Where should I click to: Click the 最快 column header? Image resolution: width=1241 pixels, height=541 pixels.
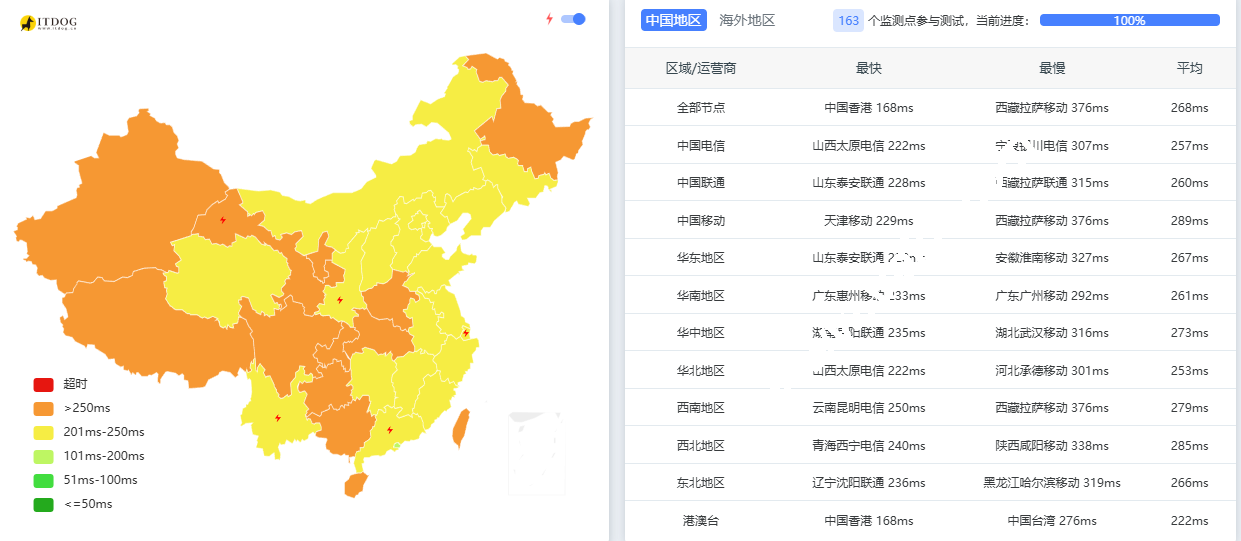coord(869,68)
